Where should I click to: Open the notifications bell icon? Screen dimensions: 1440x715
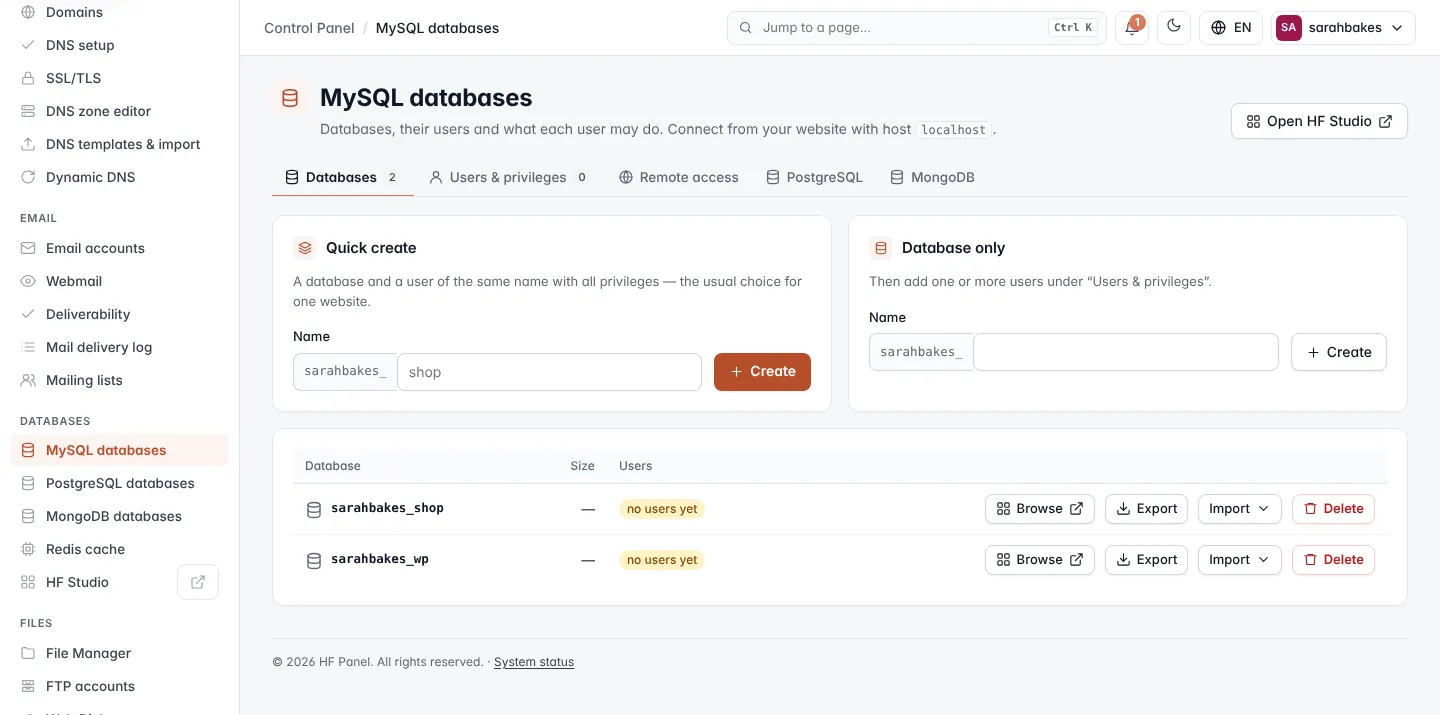coord(1132,28)
